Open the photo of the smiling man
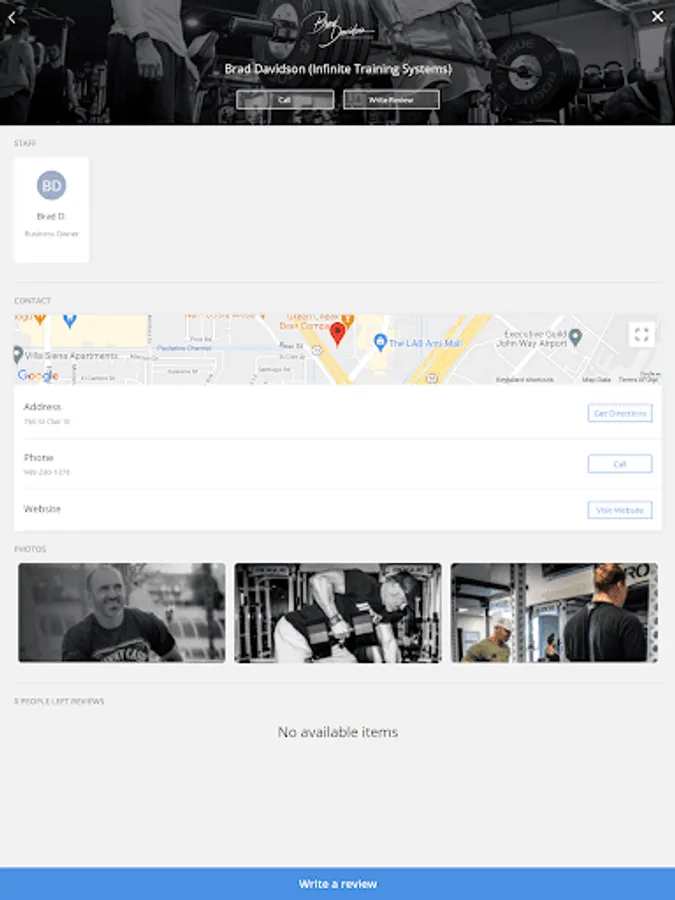Screen dimensions: 675x900 click(122, 612)
